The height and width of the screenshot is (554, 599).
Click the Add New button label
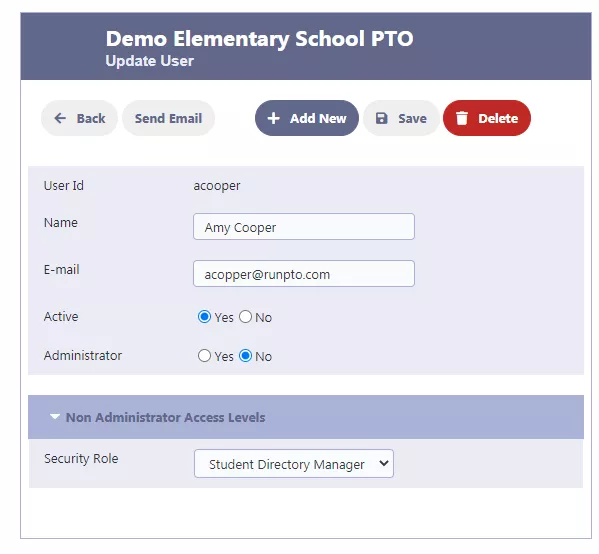click(318, 118)
